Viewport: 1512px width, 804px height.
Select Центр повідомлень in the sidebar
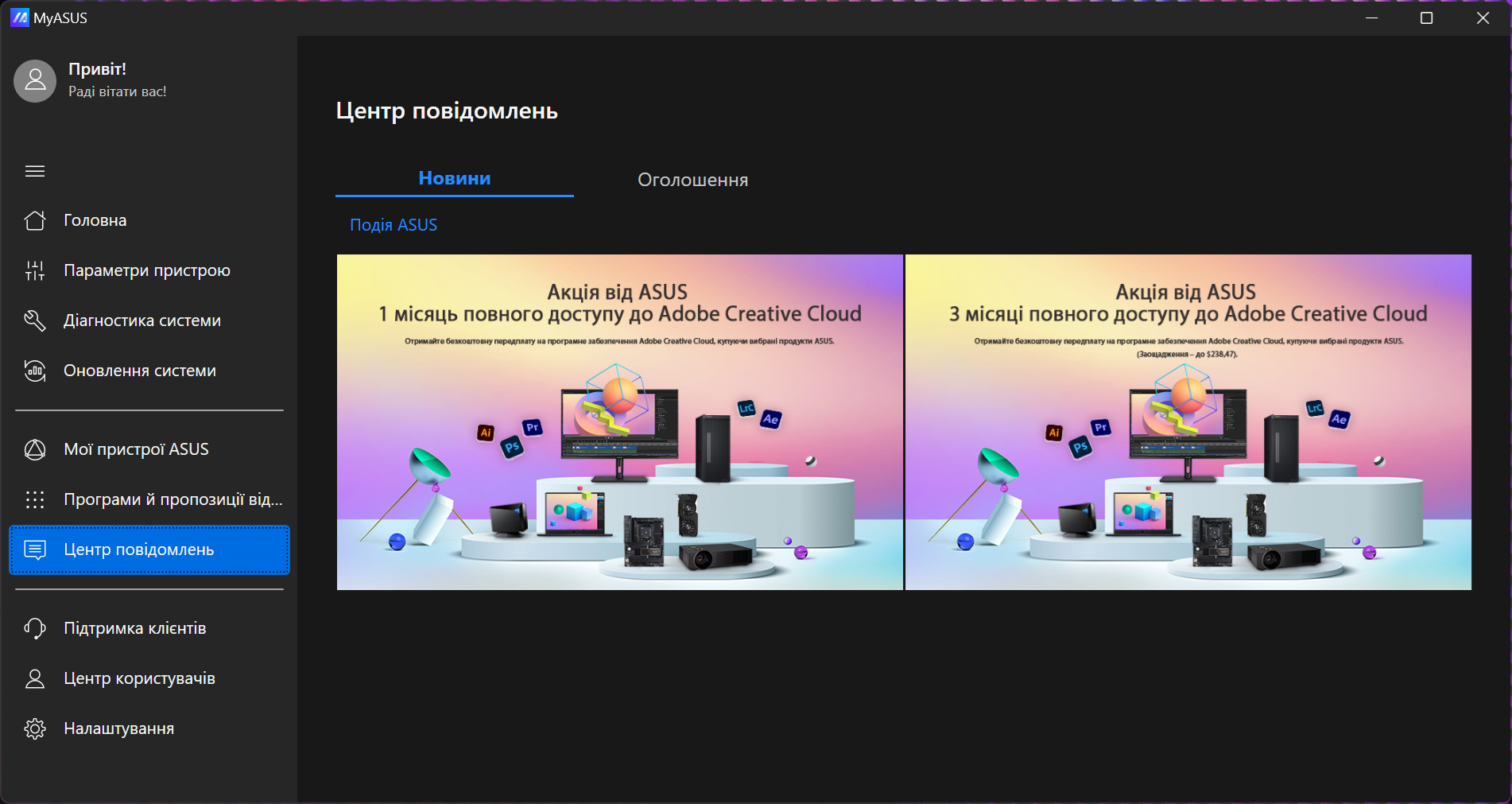(149, 550)
